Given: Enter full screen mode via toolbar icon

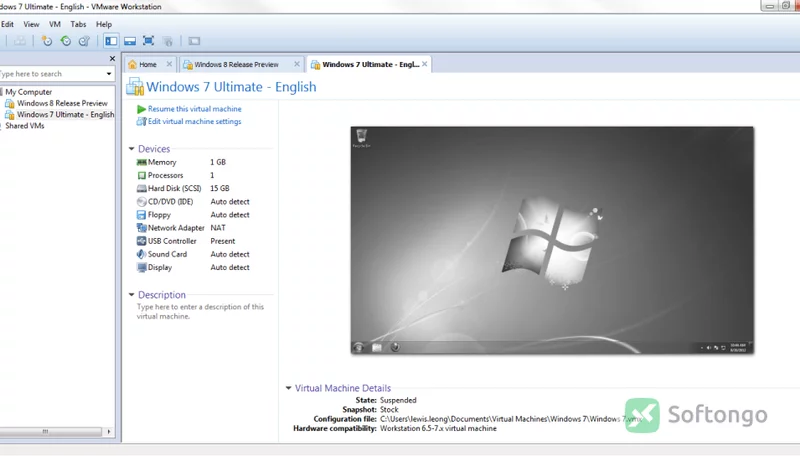Looking at the screenshot, I should click(148, 41).
